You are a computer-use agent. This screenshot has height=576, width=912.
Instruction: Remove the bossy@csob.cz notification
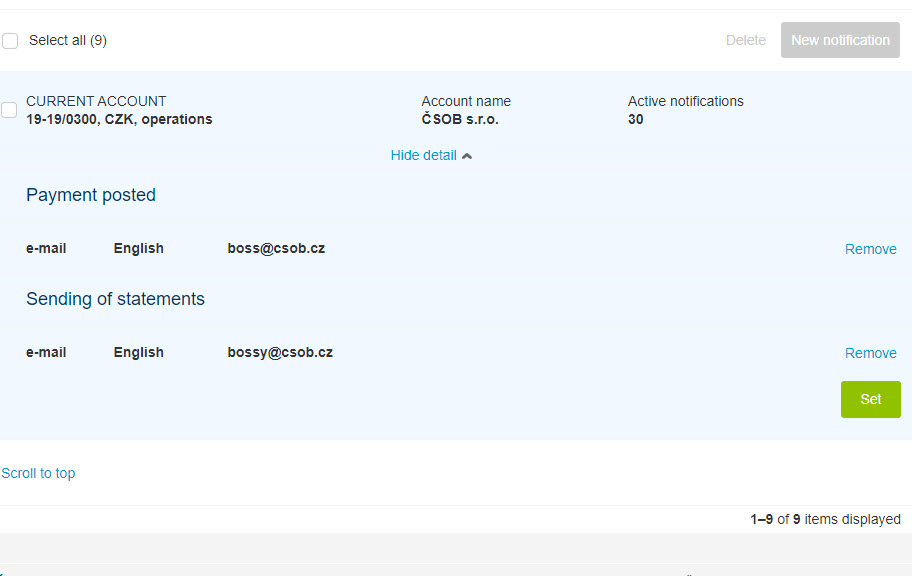pyautogui.click(x=870, y=353)
